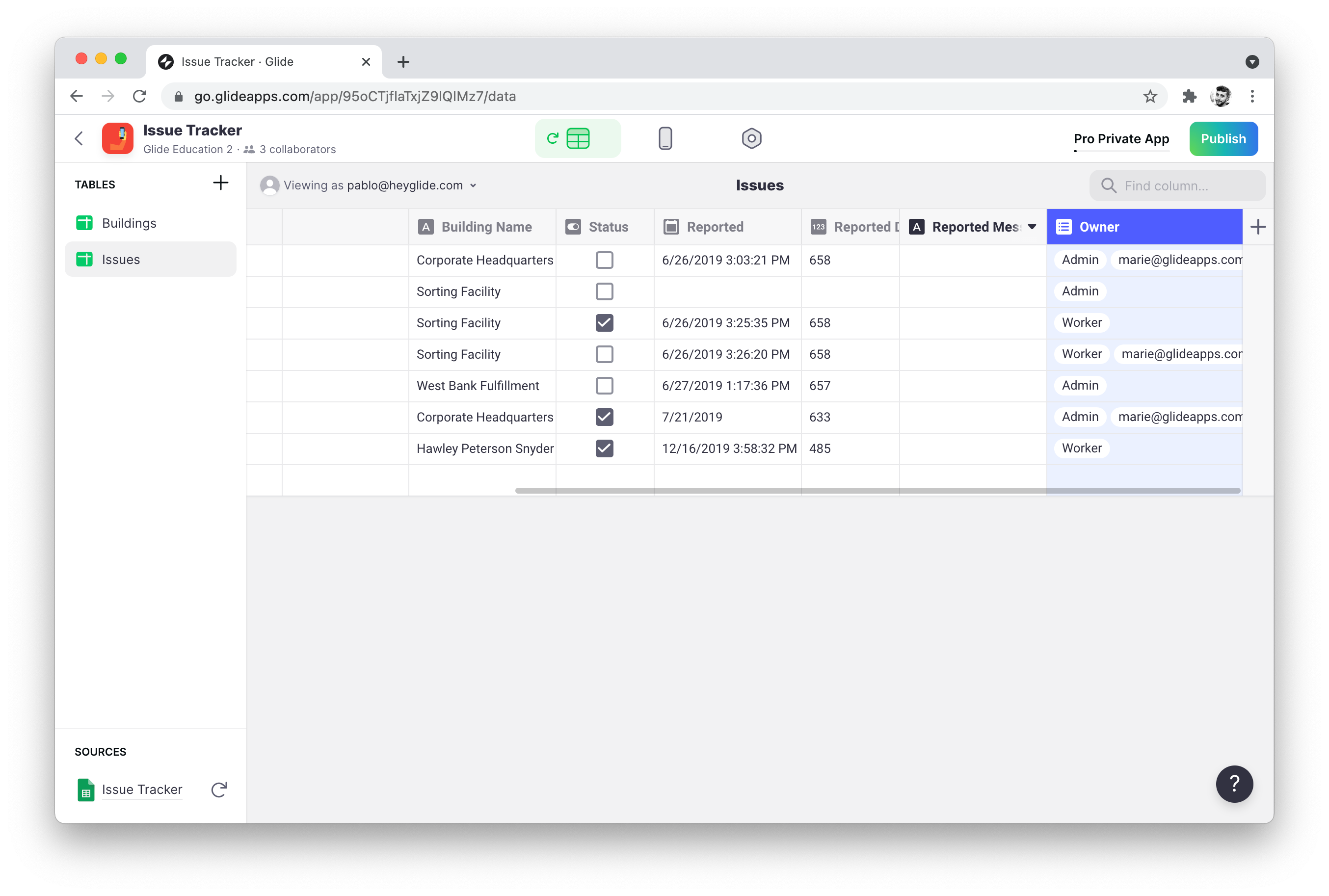The height and width of the screenshot is (896, 1329).
Task: Check Status for West Bank Fulfillment row
Action: [604, 386]
